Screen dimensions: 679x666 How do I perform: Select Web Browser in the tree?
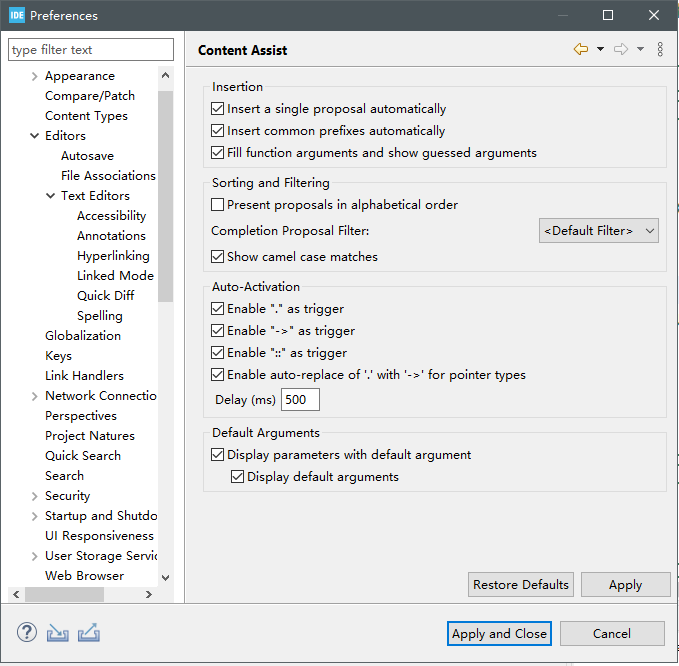[x=84, y=575]
